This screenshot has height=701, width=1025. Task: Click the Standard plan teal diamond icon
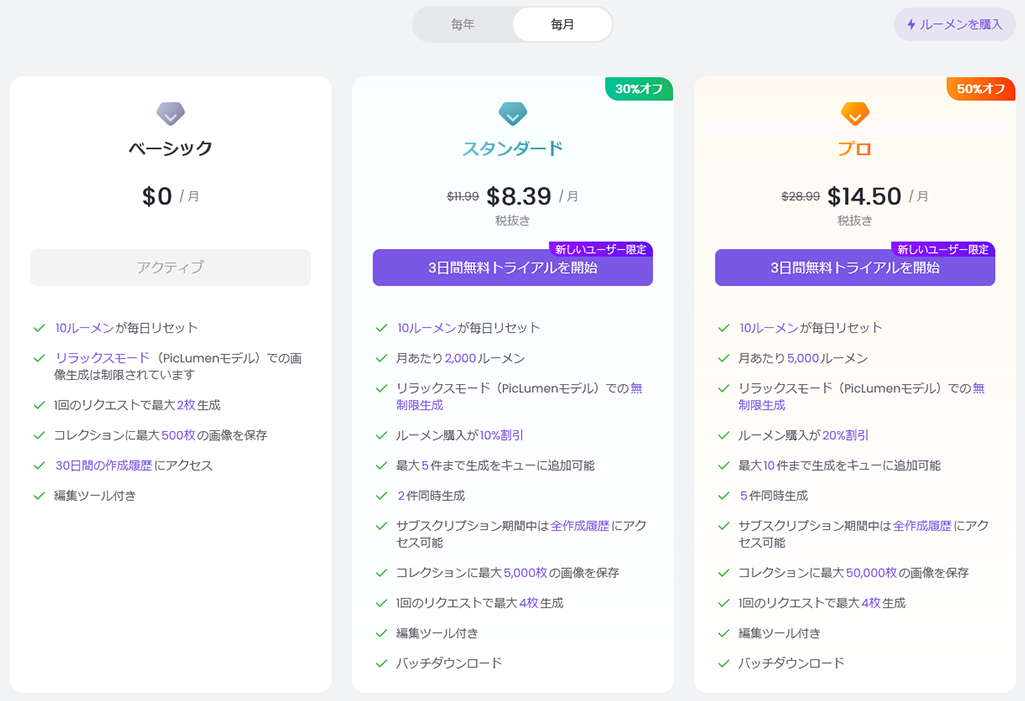point(512,114)
